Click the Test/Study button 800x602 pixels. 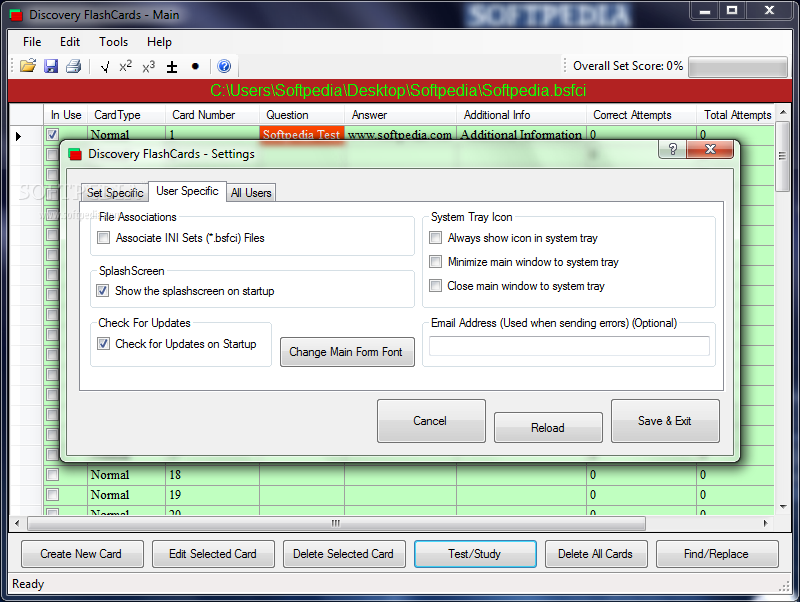[476, 554]
